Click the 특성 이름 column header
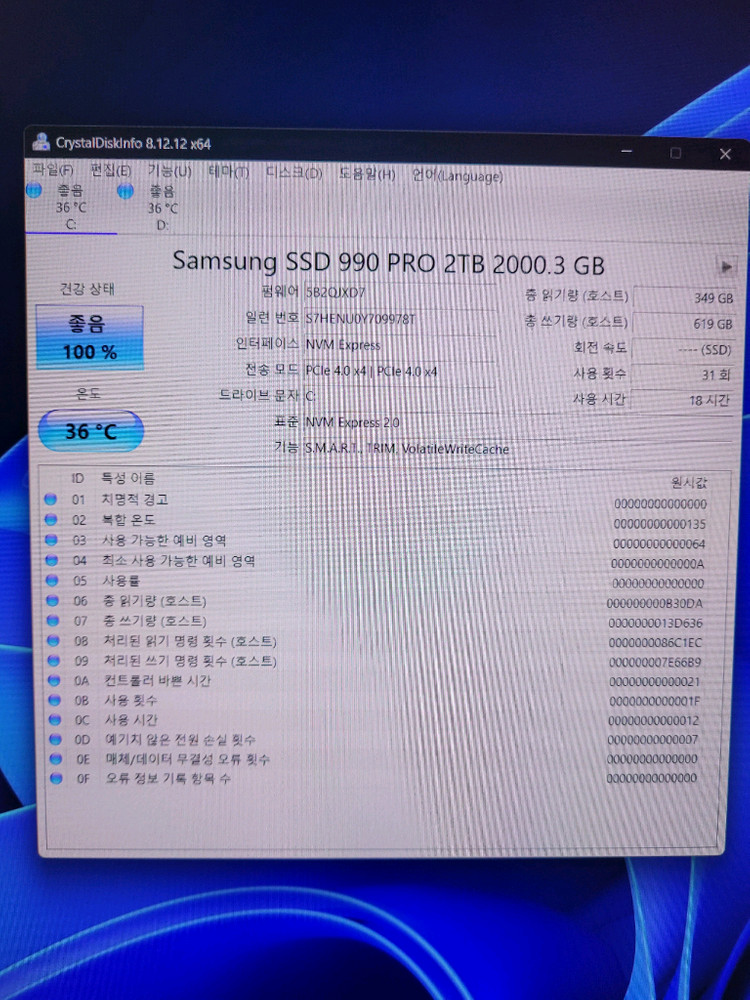Viewport: 750px width, 1000px height. [128, 478]
